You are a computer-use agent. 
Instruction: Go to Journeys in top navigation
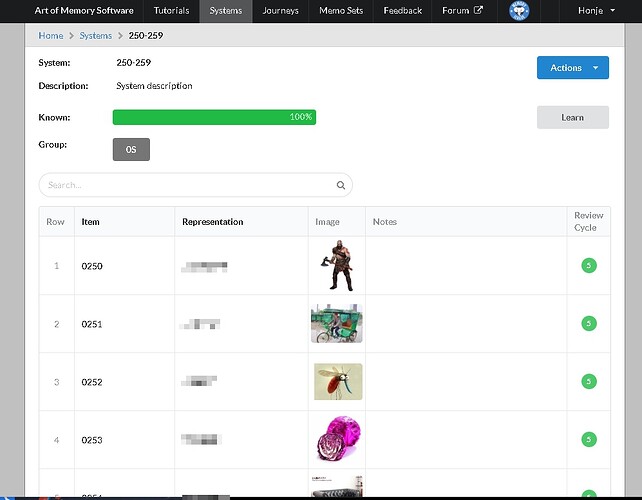tap(280, 11)
